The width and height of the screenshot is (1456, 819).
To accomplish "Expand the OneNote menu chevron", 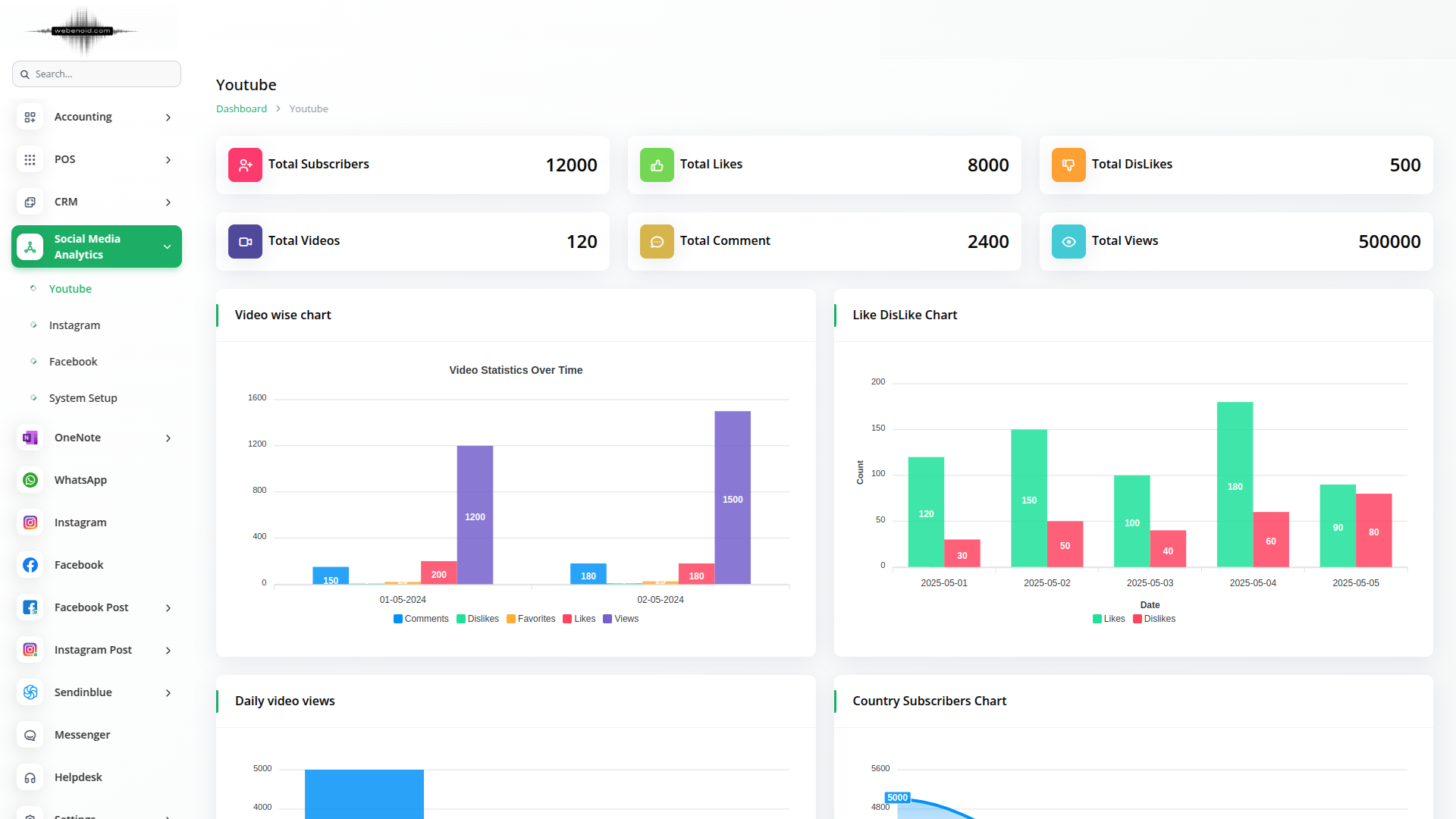I will point(168,438).
